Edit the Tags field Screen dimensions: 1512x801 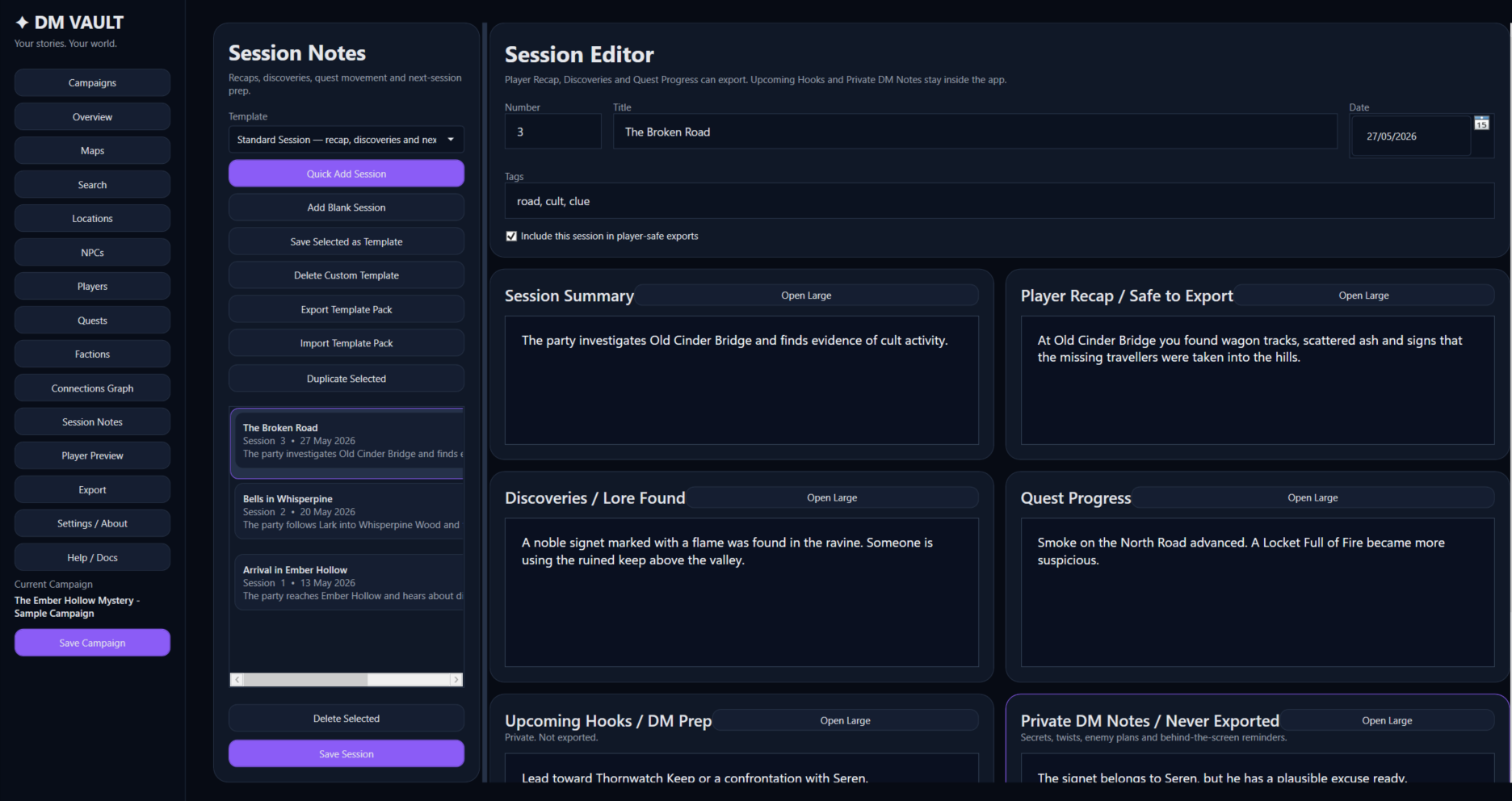click(x=999, y=201)
